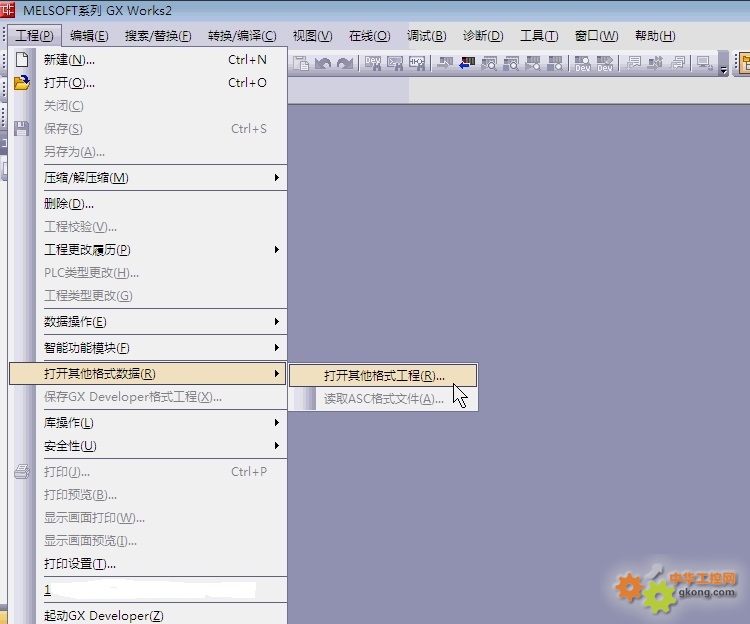The width and height of the screenshot is (750, 624).
Task: Click the Paste toolbar icon
Action: [x=301, y=63]
